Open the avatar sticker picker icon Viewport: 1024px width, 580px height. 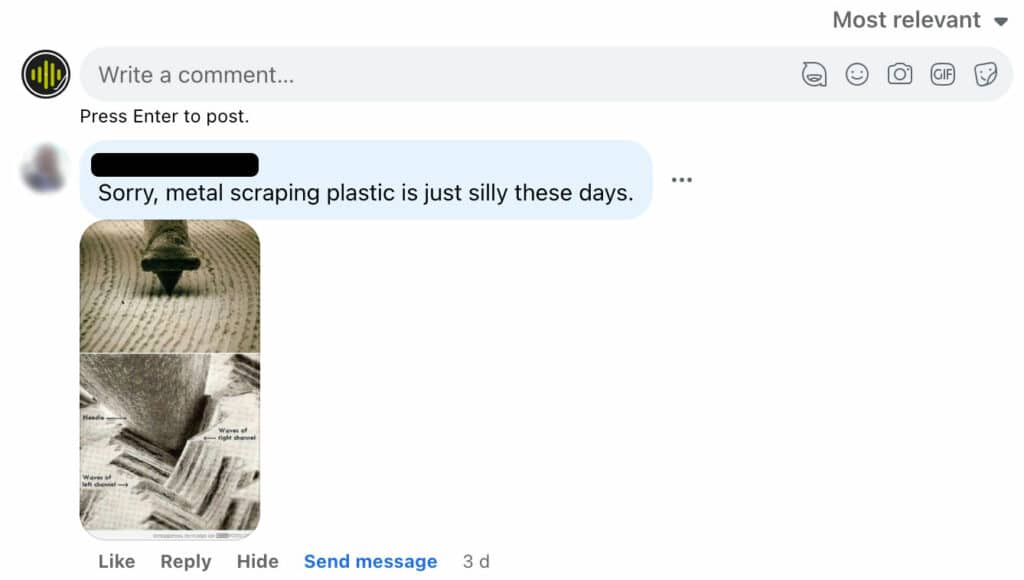tap(814, 74)
